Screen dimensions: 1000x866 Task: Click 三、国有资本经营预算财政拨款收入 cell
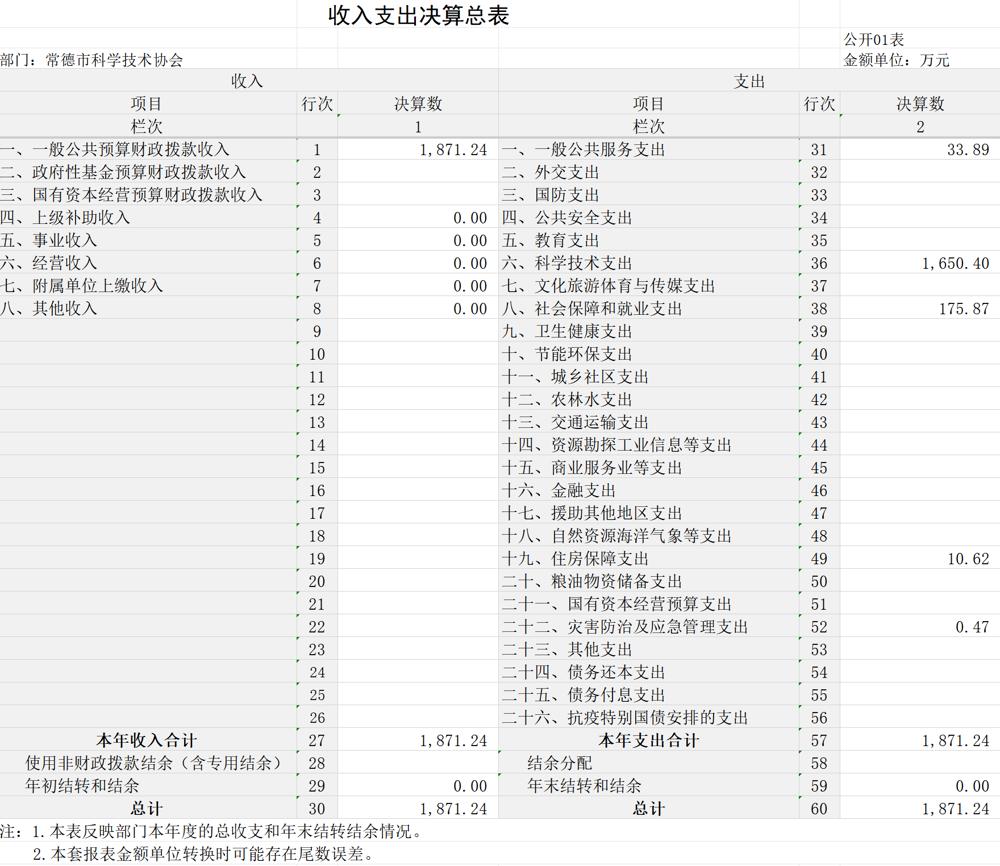[x=148, y=194]
